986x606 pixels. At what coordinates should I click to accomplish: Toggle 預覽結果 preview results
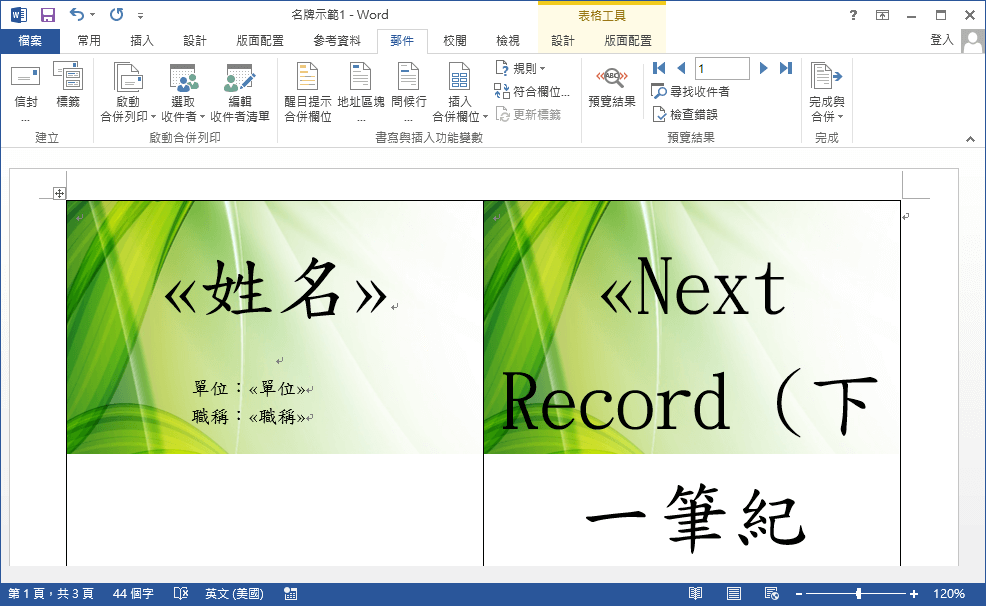pos(611,88)
